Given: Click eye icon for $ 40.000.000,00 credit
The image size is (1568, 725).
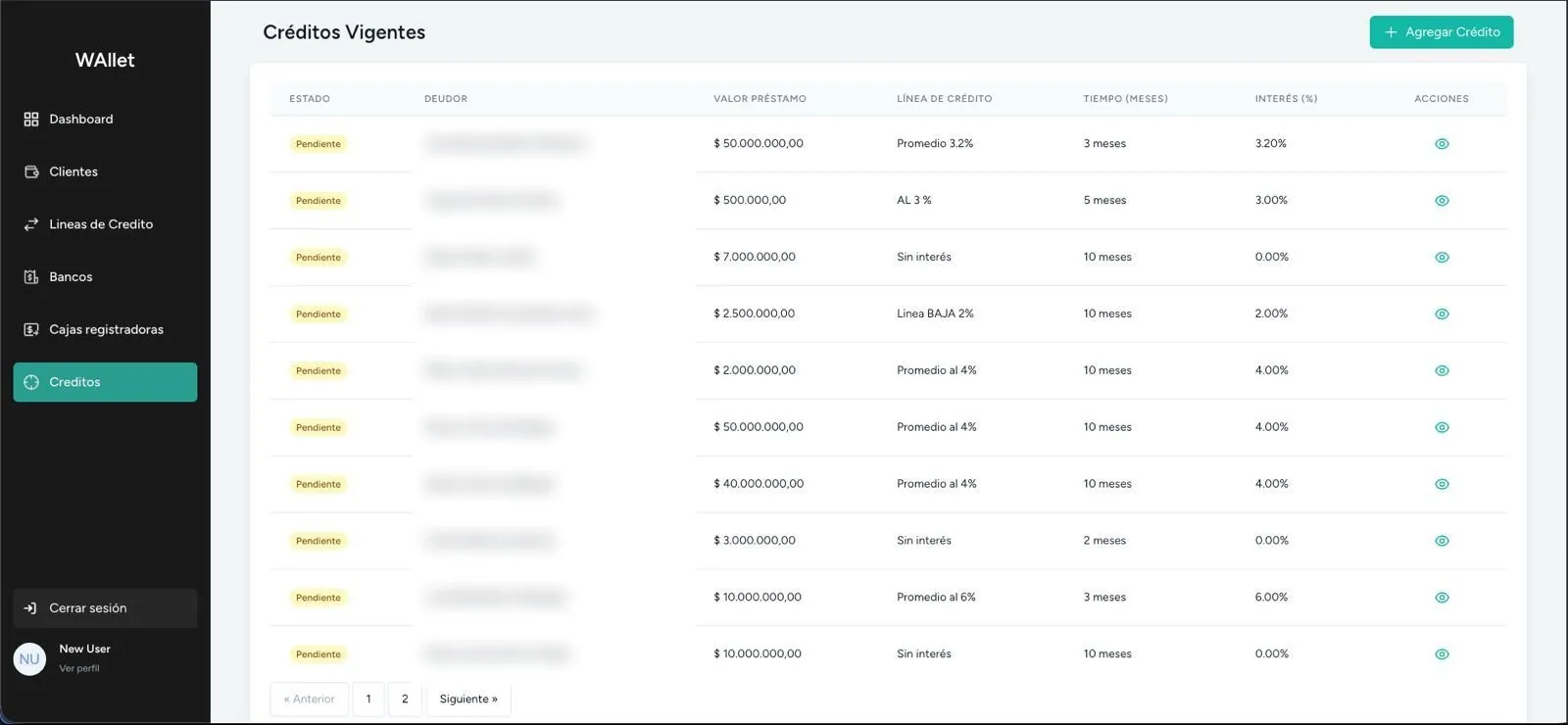Looking at the screenshot, I should (x=1442, y=485).
